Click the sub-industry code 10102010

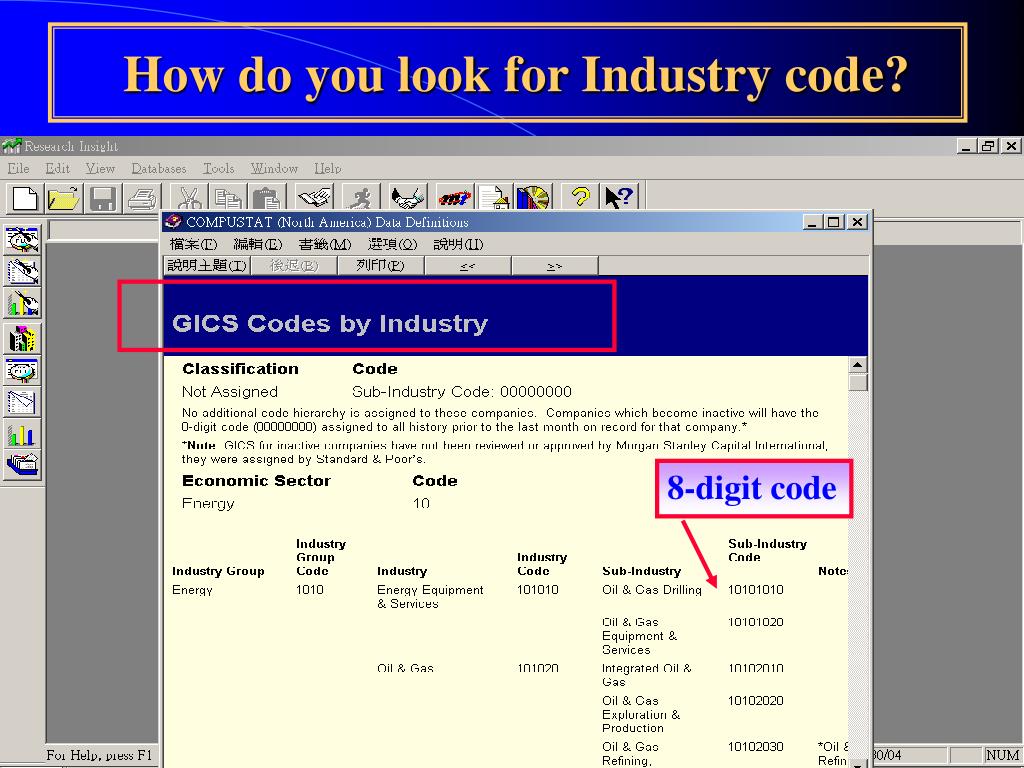click(756, 668)
